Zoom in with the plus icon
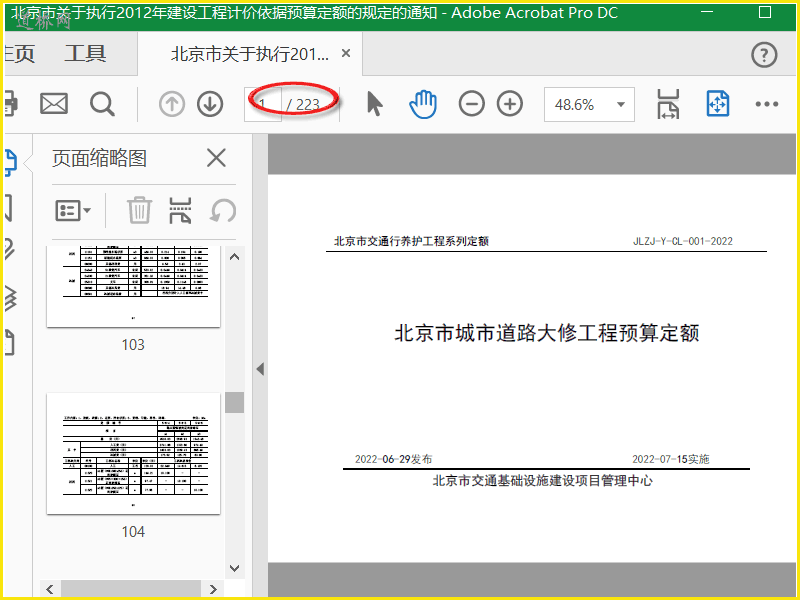The width and height of the screenshot is (800, 600). [x=510, y=104]
